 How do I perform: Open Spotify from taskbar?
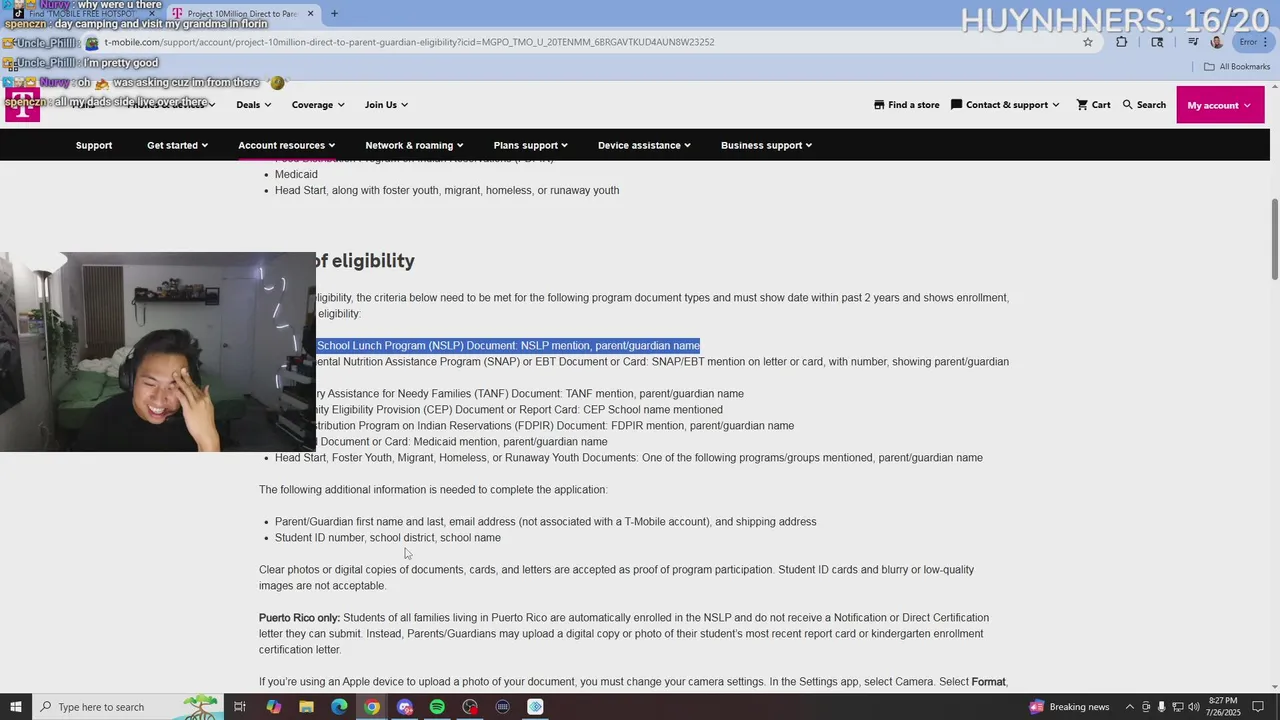pyautogui.click(x=437, y=707)
